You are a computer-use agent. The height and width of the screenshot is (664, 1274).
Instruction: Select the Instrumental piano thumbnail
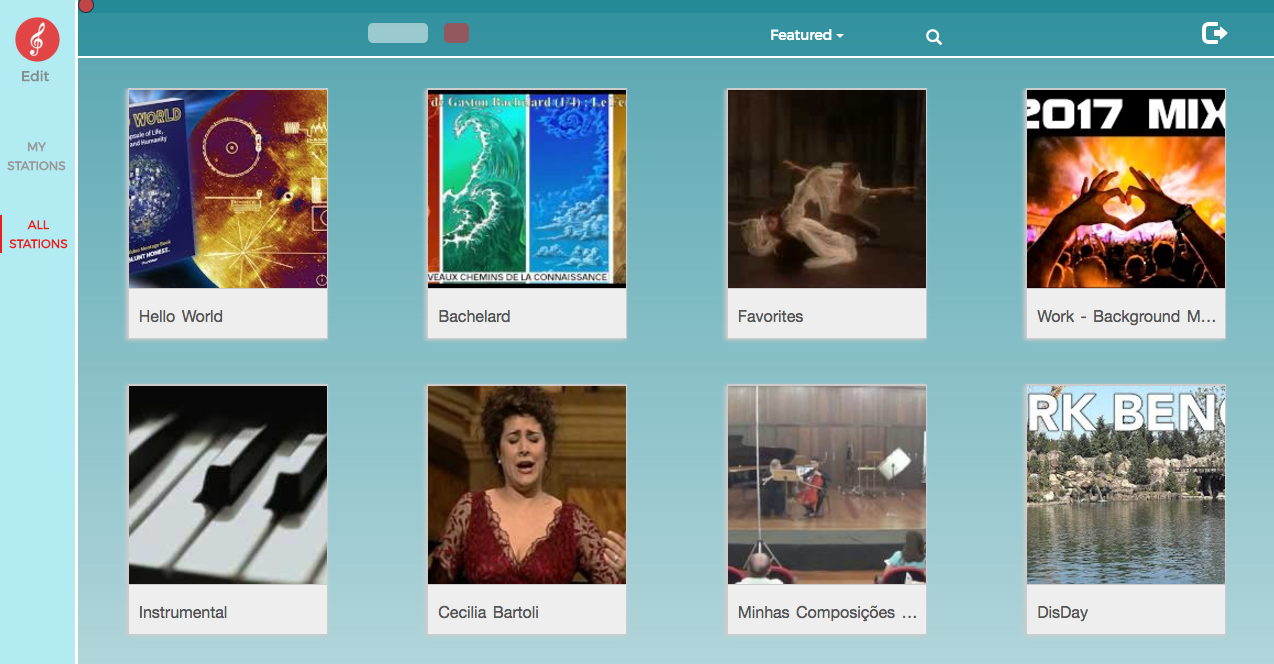point(227,484)
